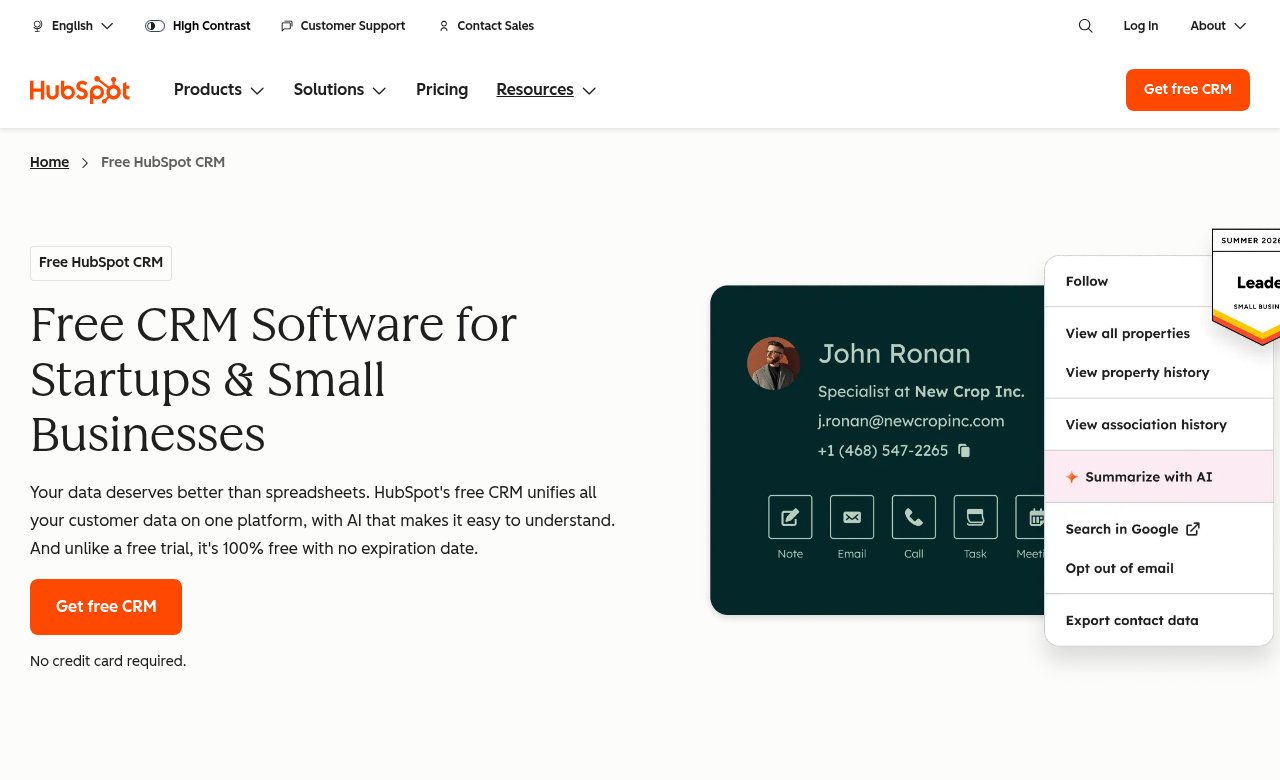This screenshot has height=780, width=1280.
Task: Click 'Specialist at New Crop Inc.' text
Action: click(921, 392)
